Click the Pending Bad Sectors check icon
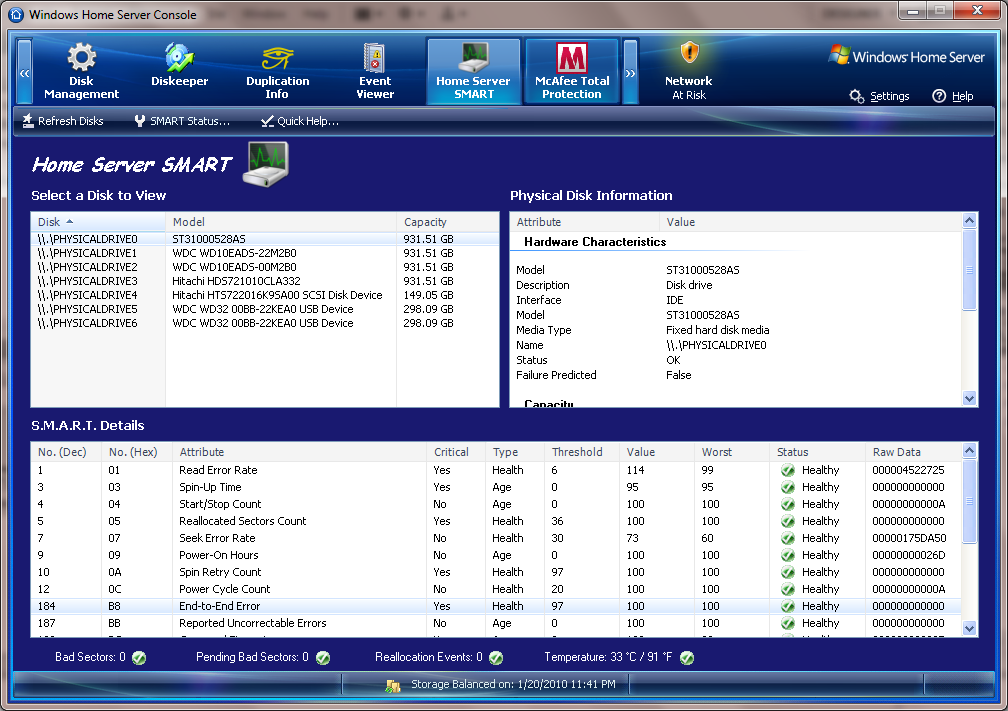This screenshot has width=1008, height=711. point(323,658)
